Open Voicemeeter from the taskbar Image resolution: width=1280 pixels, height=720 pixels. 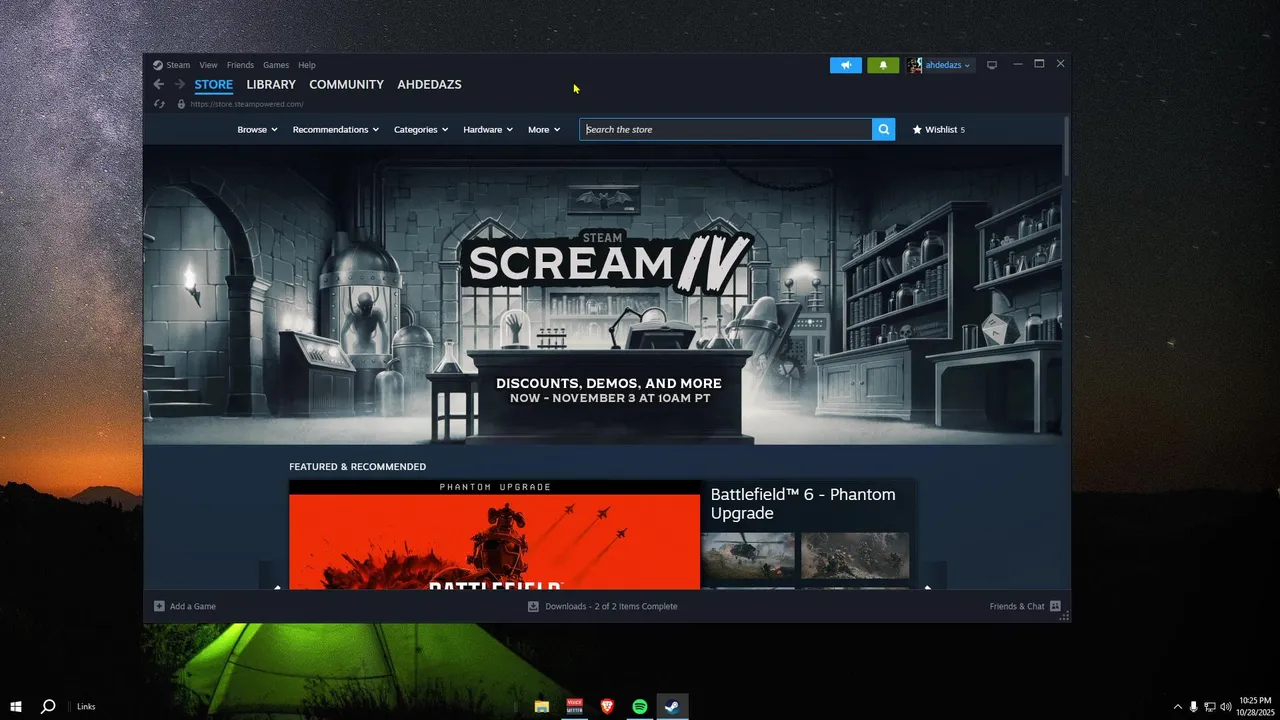click(575, 706)
